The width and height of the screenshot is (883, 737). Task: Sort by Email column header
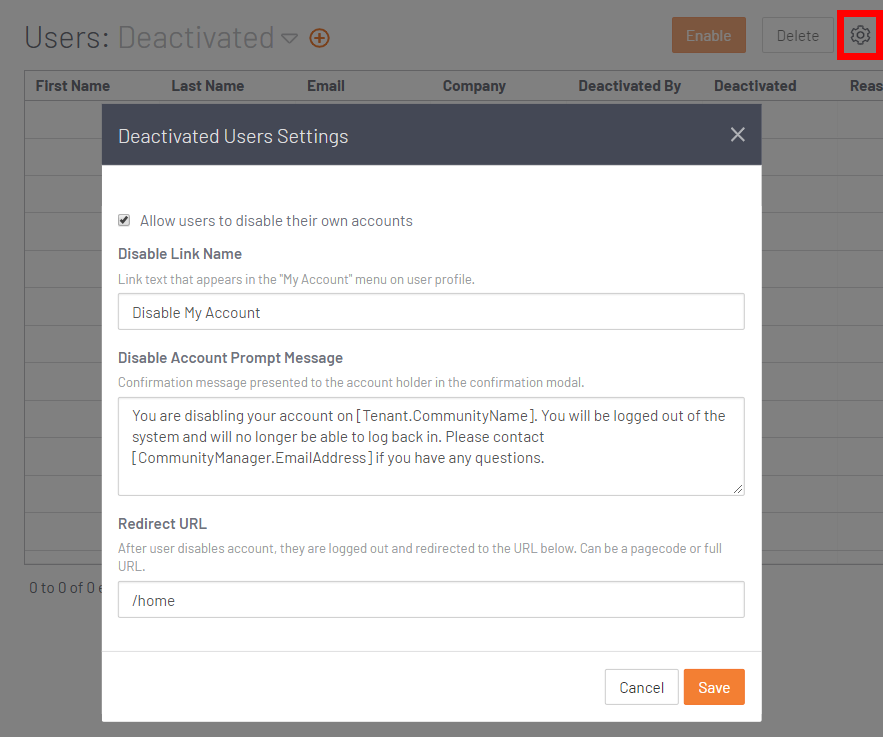click(325, 86)
